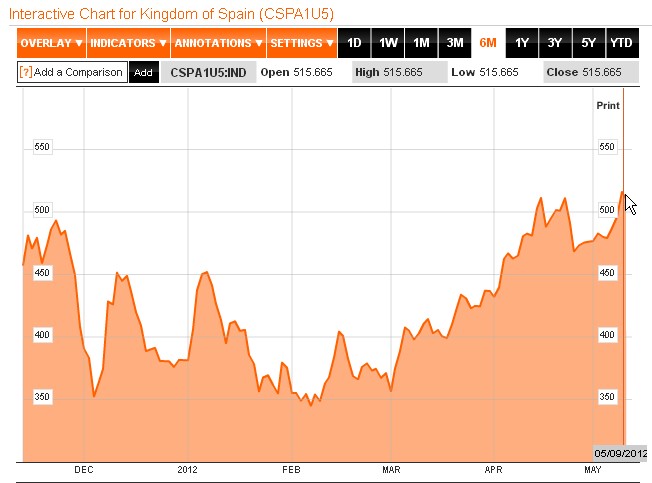Switch chart to 1Y view
This screenshot has height=483, width=652.
tap(522, 43)
